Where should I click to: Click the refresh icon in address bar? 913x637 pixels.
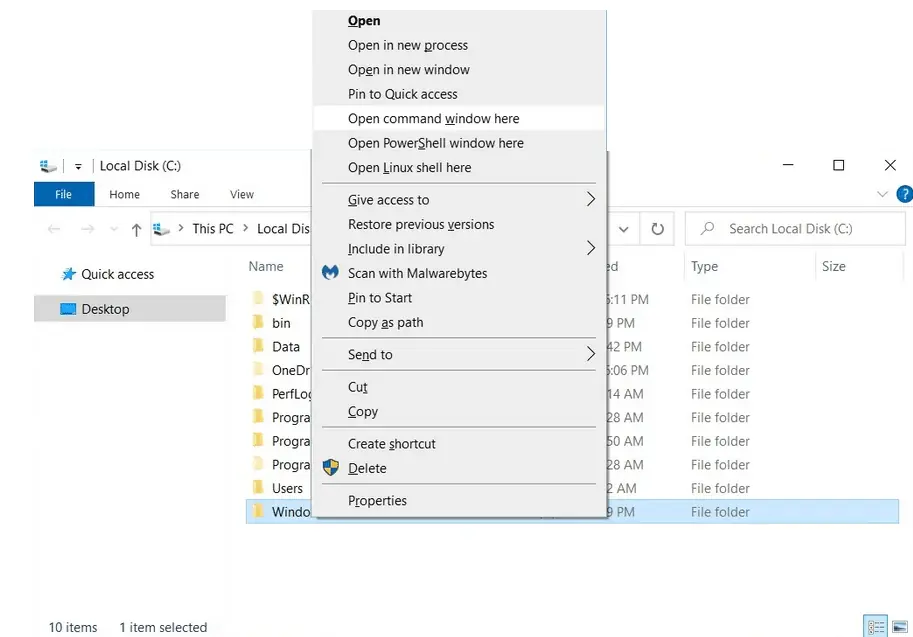point(657,229)
